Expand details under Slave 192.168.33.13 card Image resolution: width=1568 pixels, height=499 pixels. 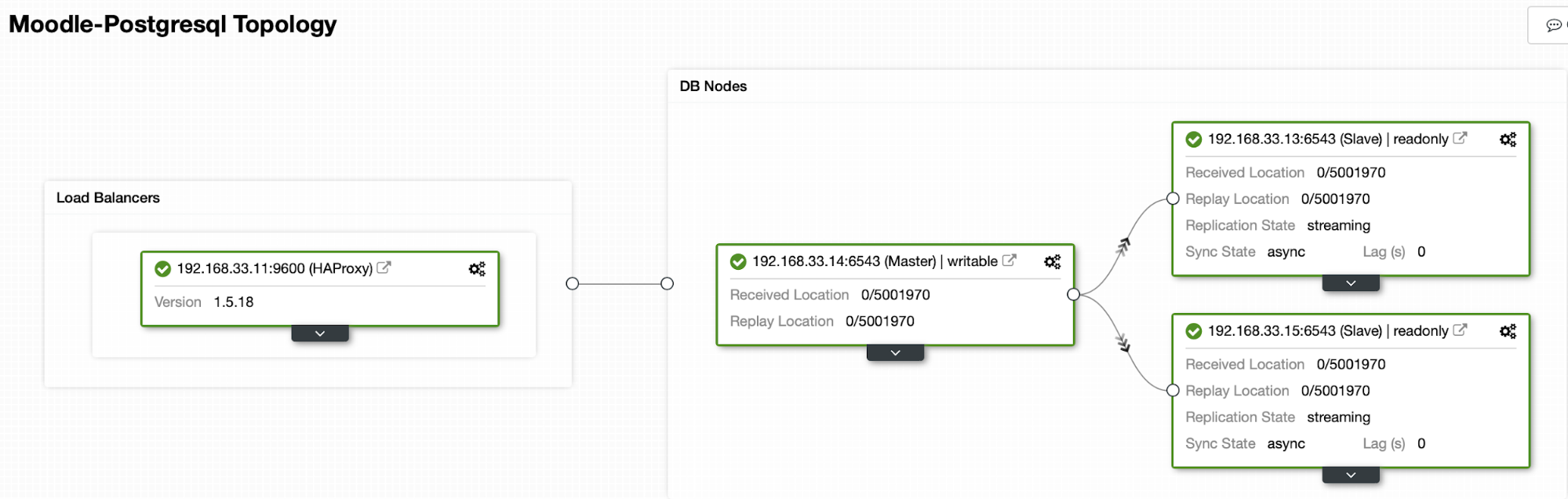click(1351, 283)
